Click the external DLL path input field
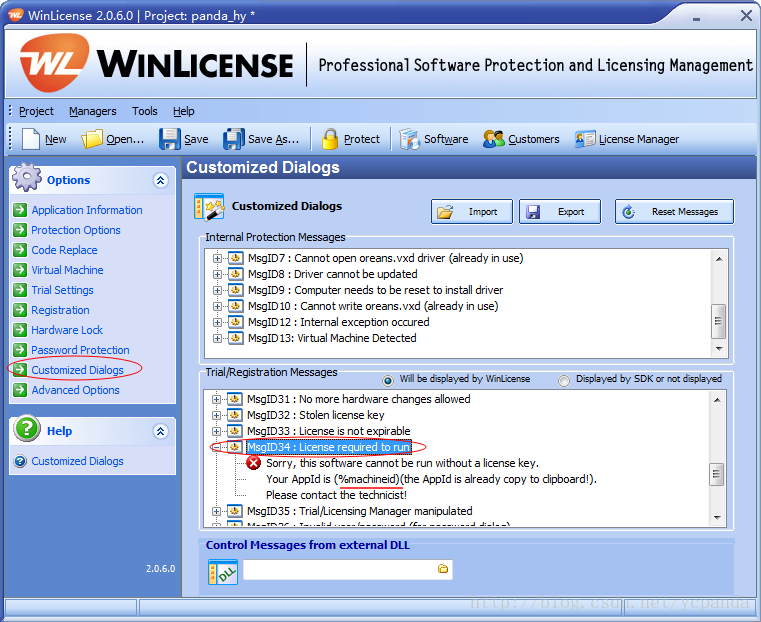The height and width of the screenshot is (622, 761). point(348,569)
